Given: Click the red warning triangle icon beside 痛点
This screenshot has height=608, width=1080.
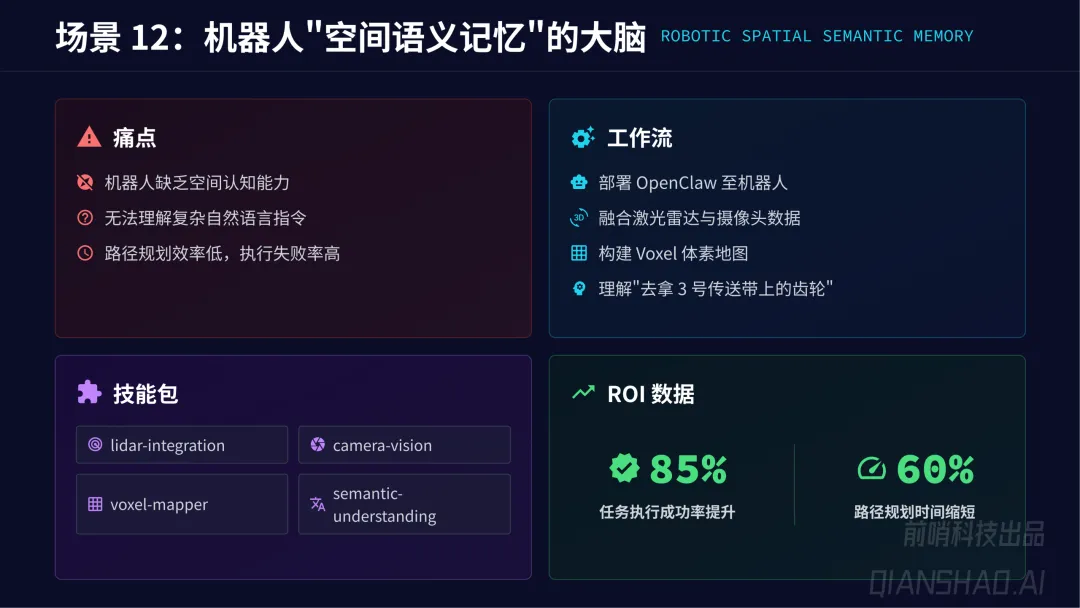Looking at the screenshot, I should (x=89, y=137).
